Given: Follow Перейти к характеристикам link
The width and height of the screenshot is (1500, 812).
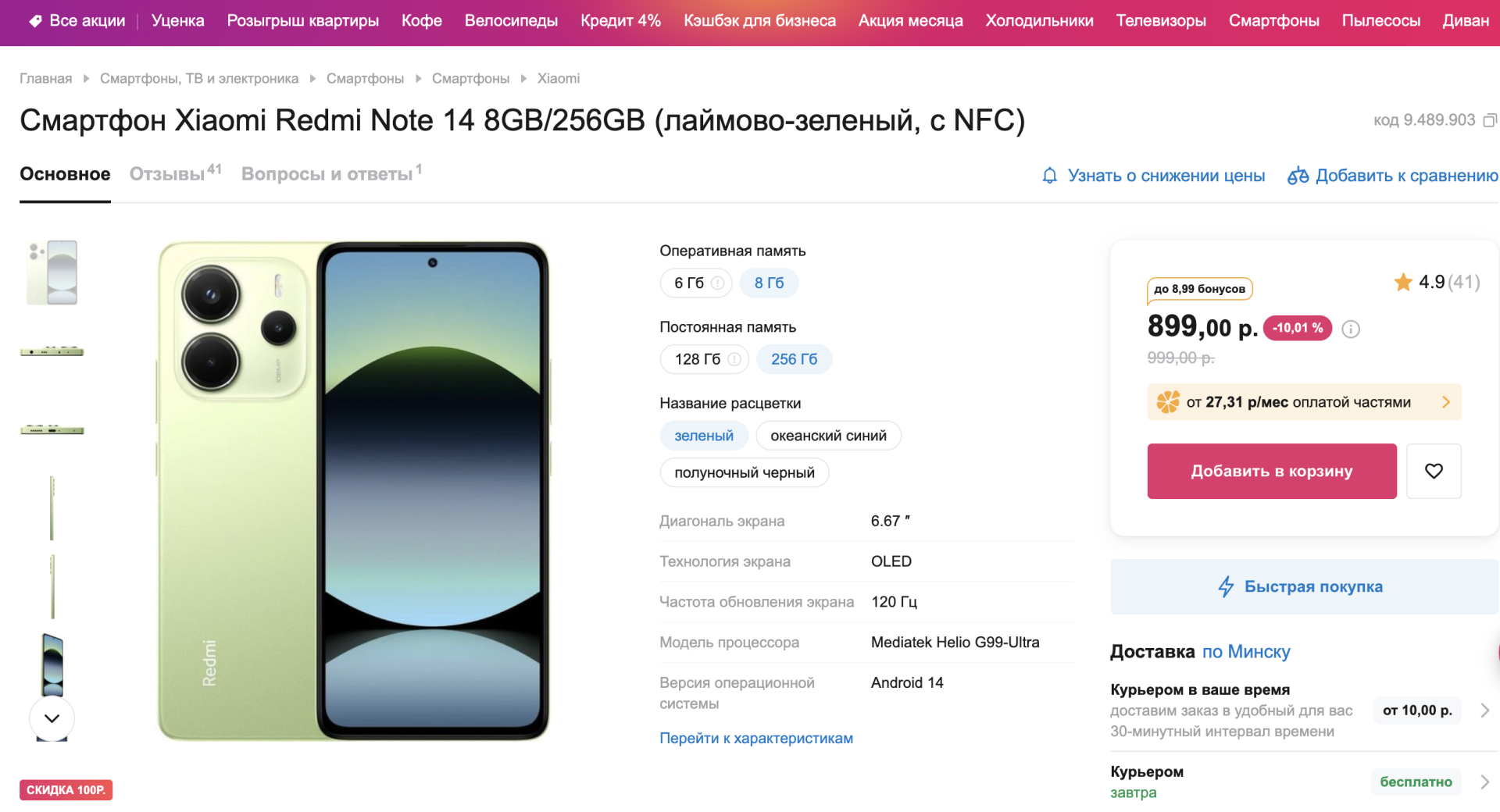Looking at the screenshot, I should pyautogui.click(x=756, y=738).
